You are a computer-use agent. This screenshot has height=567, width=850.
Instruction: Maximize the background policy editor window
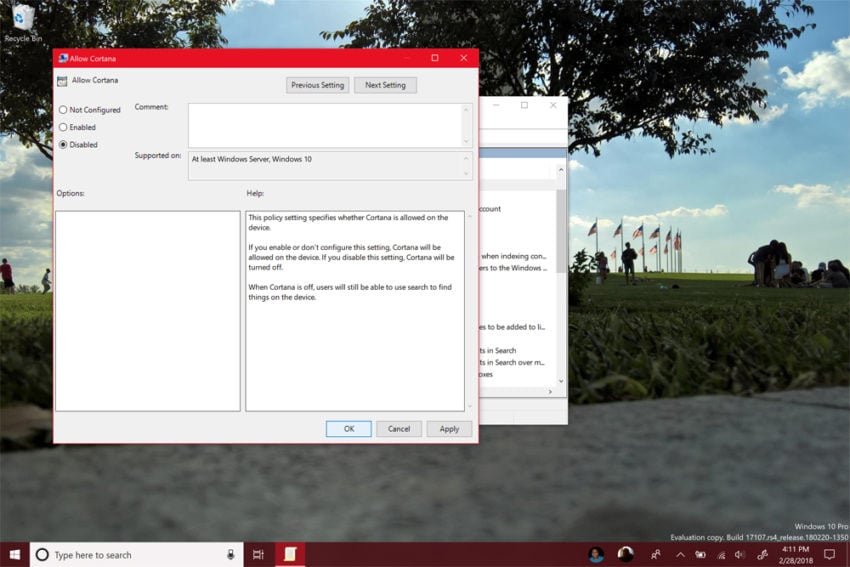[524, 105]
